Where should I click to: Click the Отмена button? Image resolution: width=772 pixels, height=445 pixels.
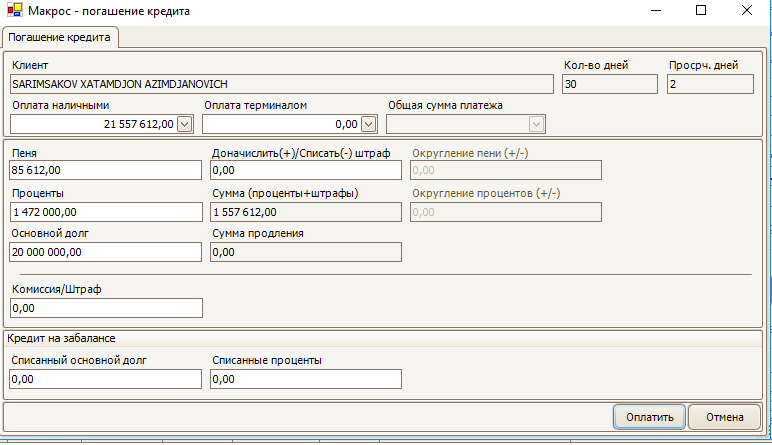[725, 417]
